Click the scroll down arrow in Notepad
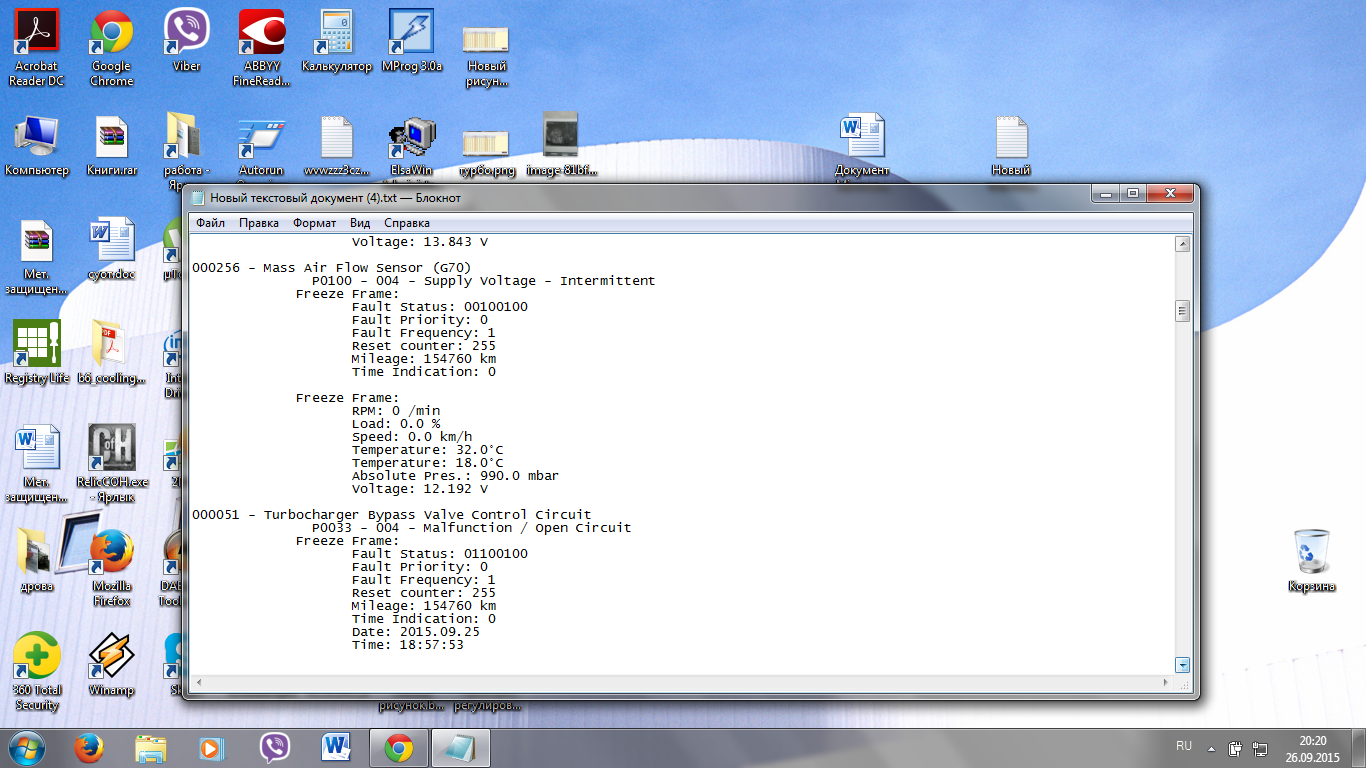The image size is (1366, 768). click(1183, 665)
